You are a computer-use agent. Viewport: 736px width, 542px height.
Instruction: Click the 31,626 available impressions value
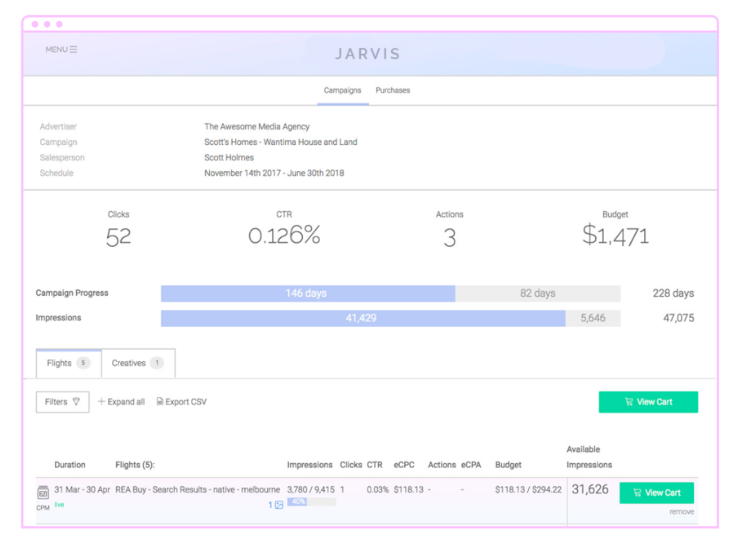[590, 489]
